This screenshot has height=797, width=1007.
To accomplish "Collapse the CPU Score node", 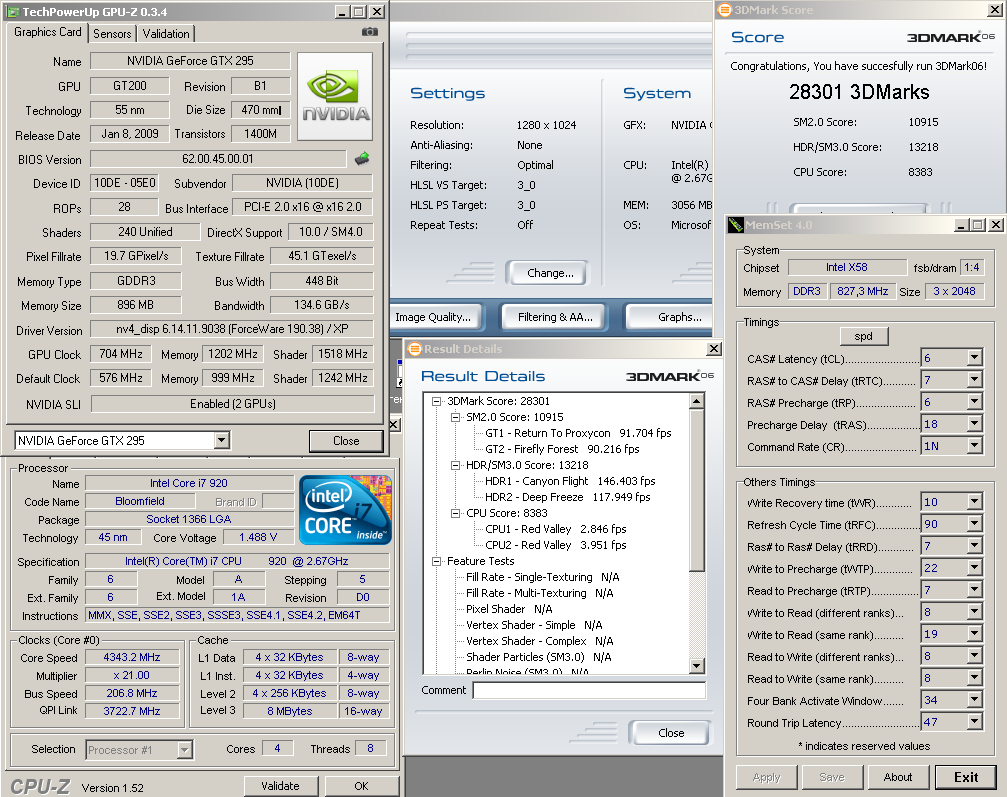I will (x=455, y=513).
